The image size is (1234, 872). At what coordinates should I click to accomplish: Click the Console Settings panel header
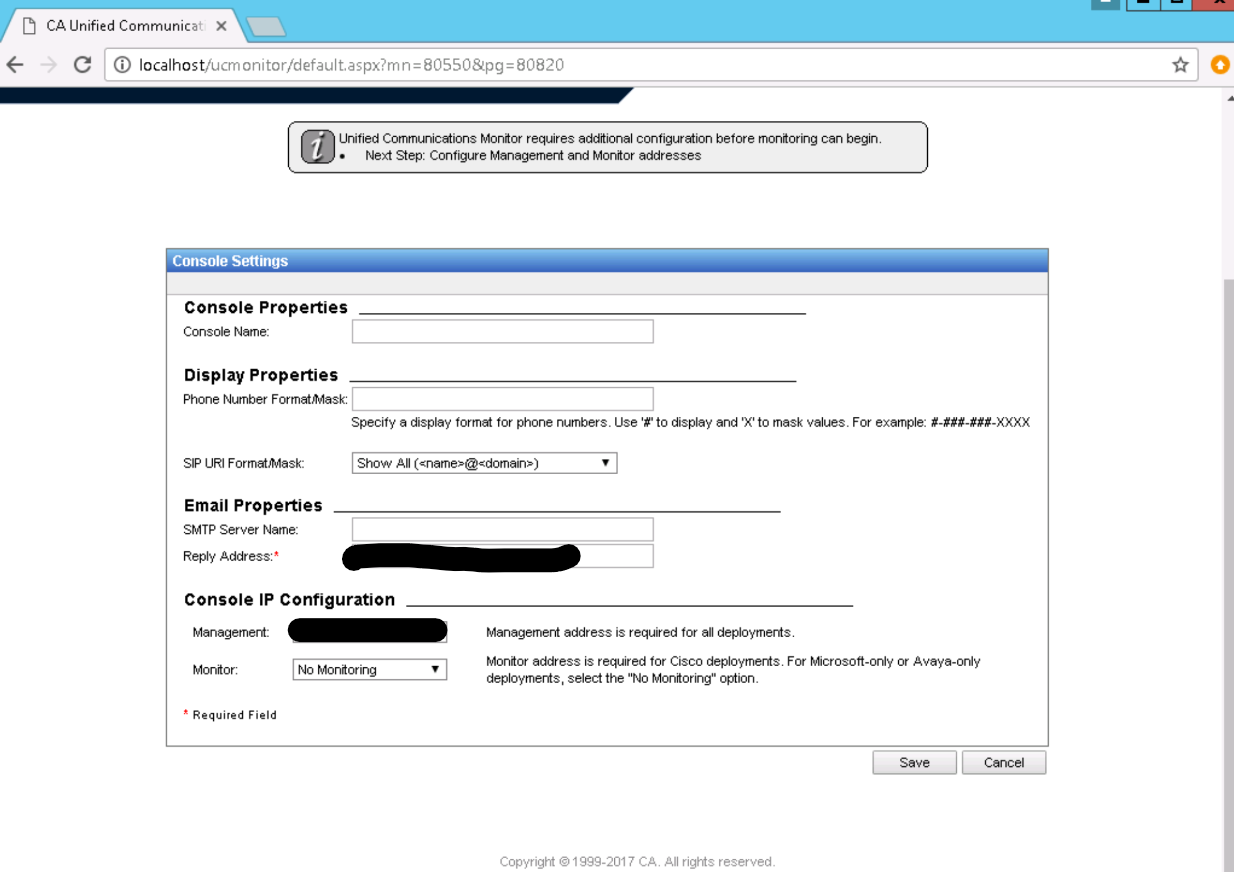click(607, 261)
